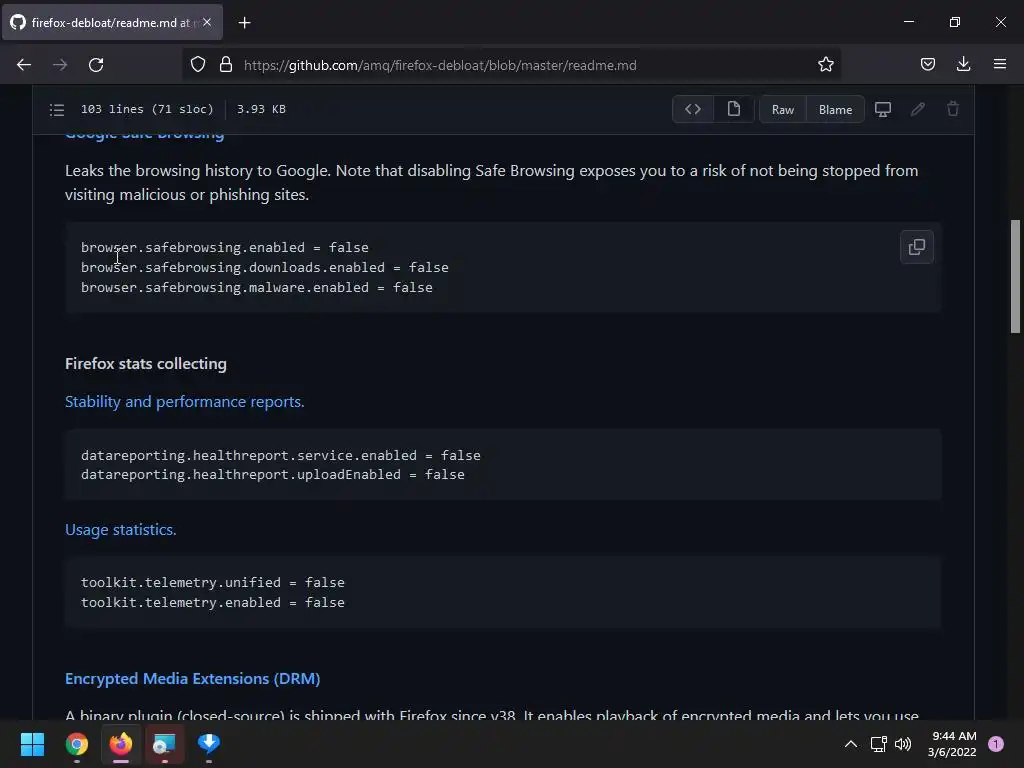Image resolution: width=1024 pixels, height=768 pixels.
Task: Bookmark this page with the star
Action: coord(825,65)
